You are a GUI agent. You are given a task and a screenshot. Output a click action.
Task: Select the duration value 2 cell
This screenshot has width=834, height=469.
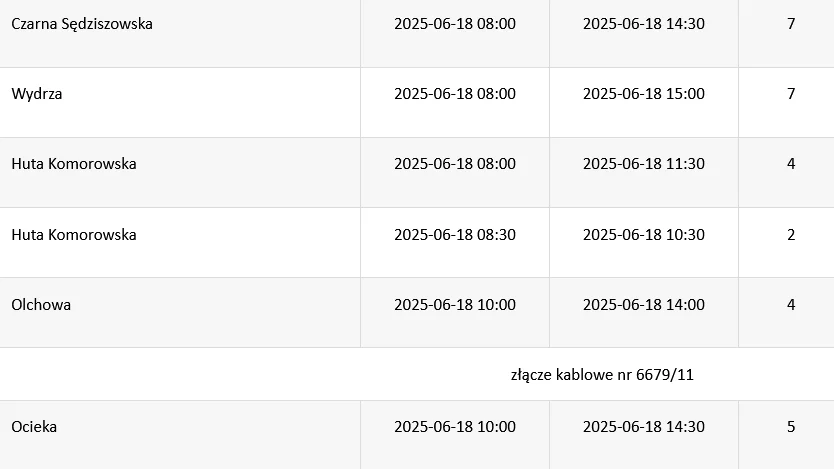(x=786, y=242)
